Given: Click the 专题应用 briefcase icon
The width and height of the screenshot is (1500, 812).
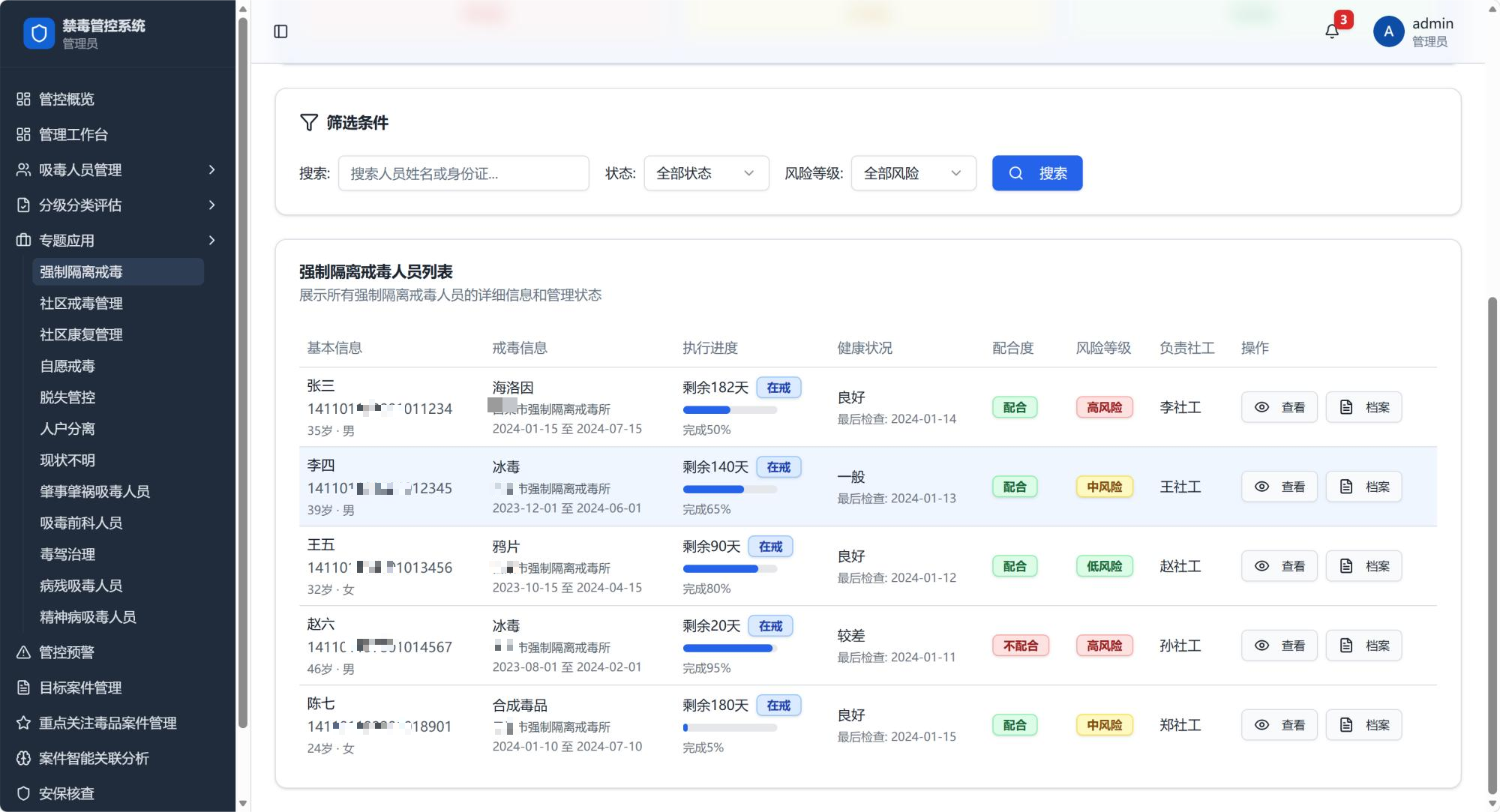Looking at the screenshot, I should 24,240.
